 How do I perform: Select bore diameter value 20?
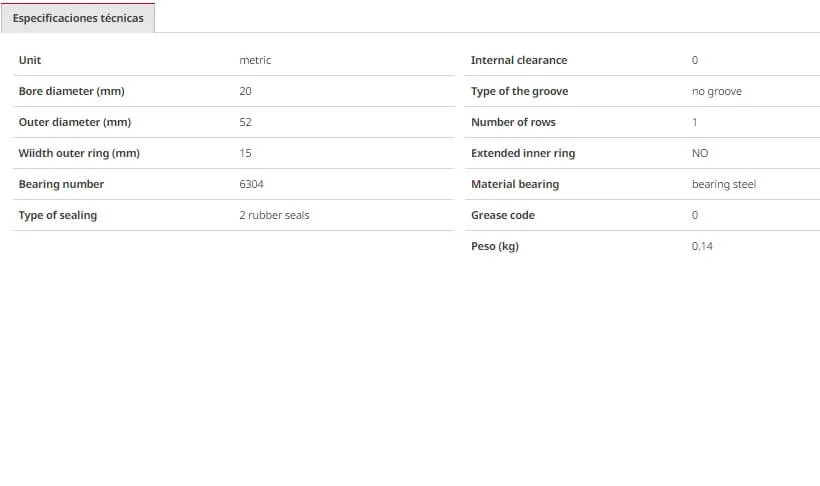point(245,91)
